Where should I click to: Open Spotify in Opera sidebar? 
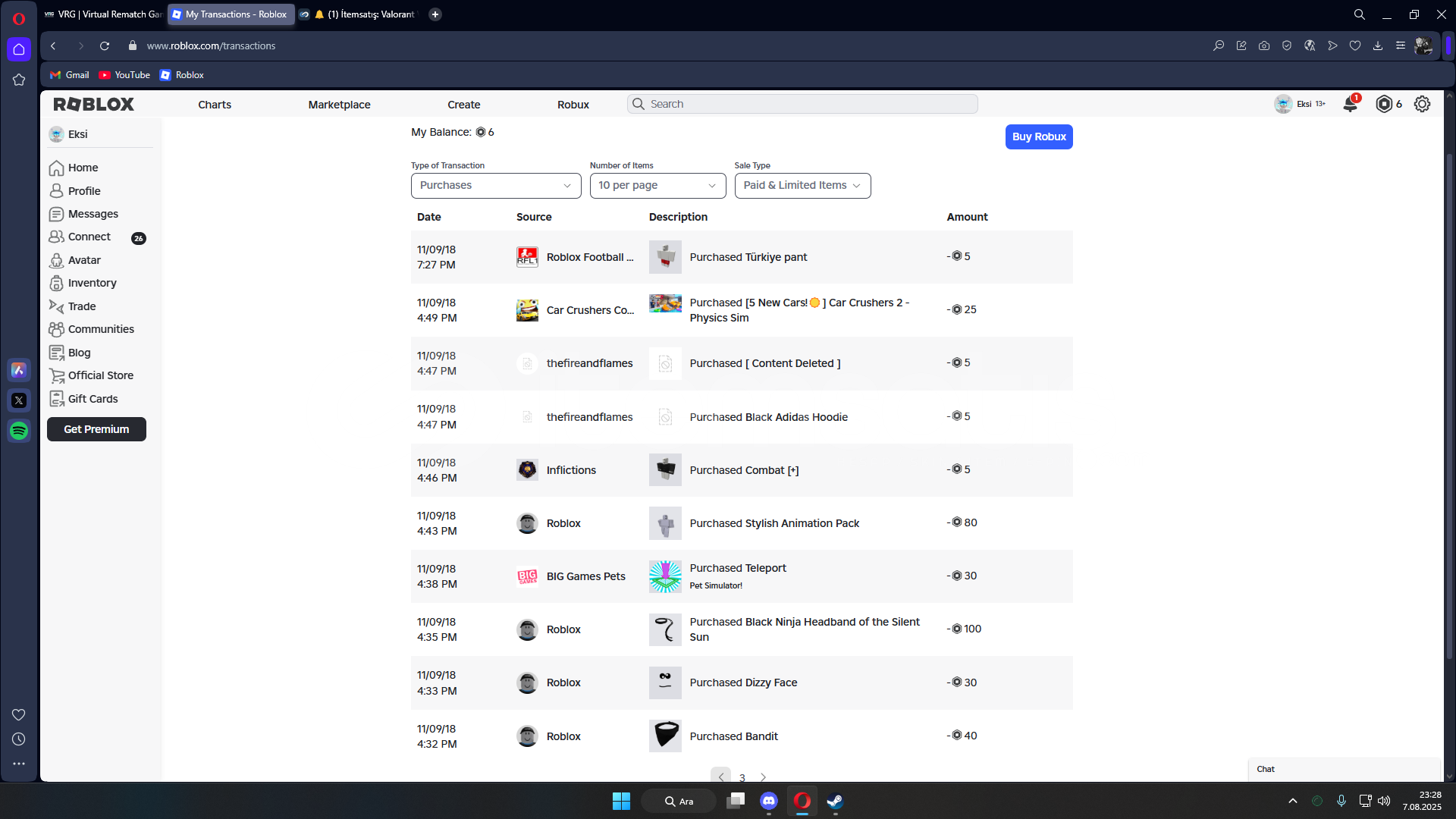click(x=19, y=431)
